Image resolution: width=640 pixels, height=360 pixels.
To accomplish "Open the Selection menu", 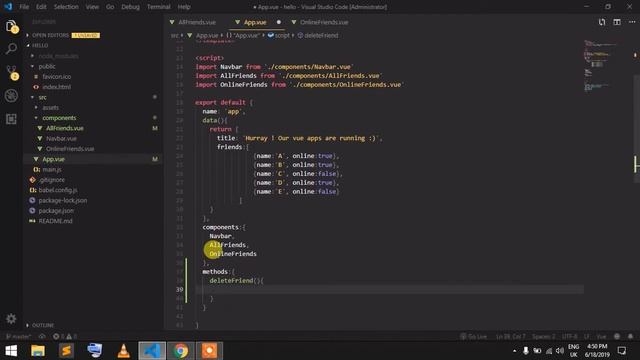I will tap(66, 7).
